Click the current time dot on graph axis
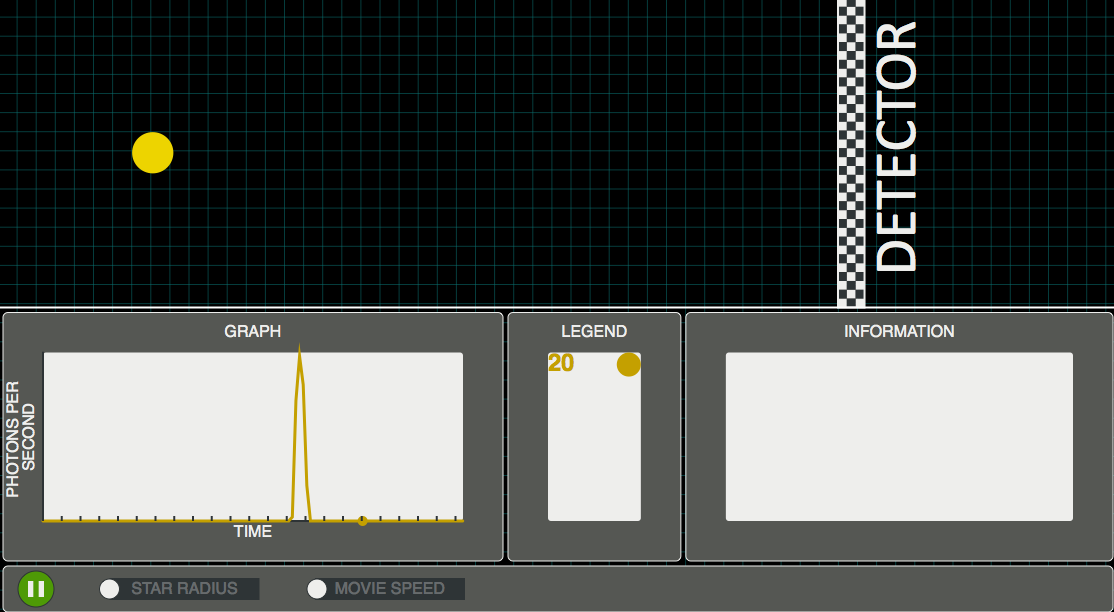 (x=362, y=520)
